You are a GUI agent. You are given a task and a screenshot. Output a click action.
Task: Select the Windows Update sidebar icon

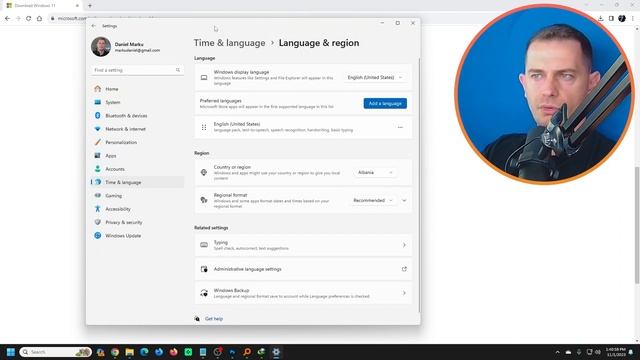tap(98, 236)
